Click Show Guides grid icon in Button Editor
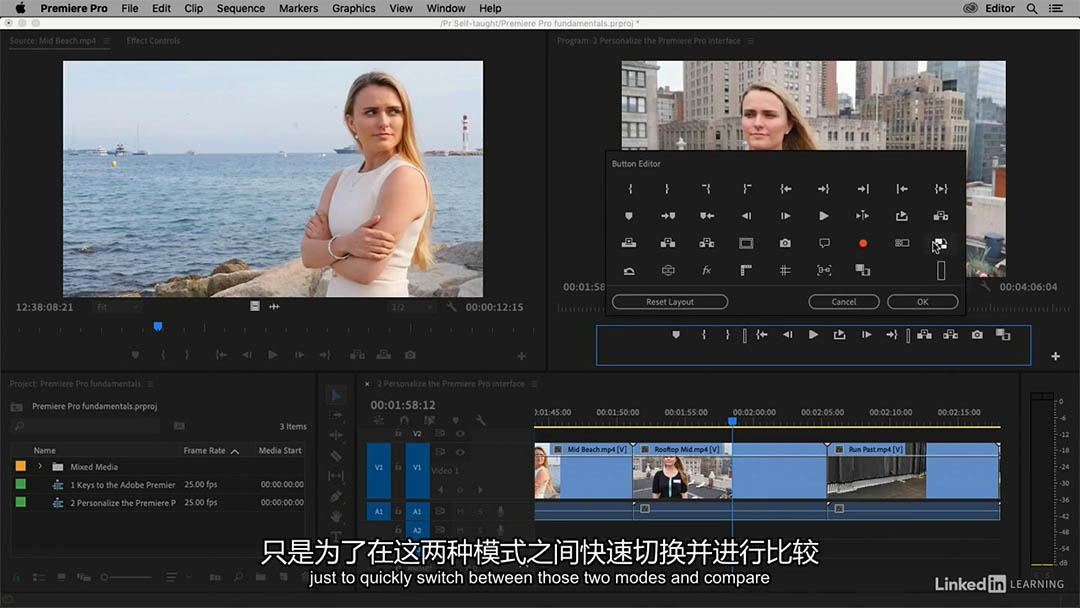Image resolution: width=1080 pixels, height=608 pixels. point(785,271)
